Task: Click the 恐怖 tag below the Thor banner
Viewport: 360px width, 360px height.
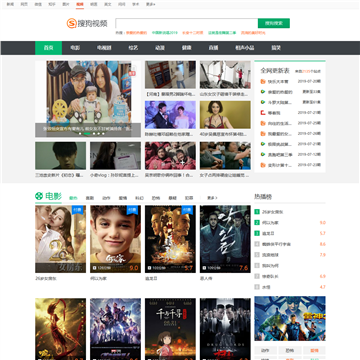Action: [x=290, y=350]
